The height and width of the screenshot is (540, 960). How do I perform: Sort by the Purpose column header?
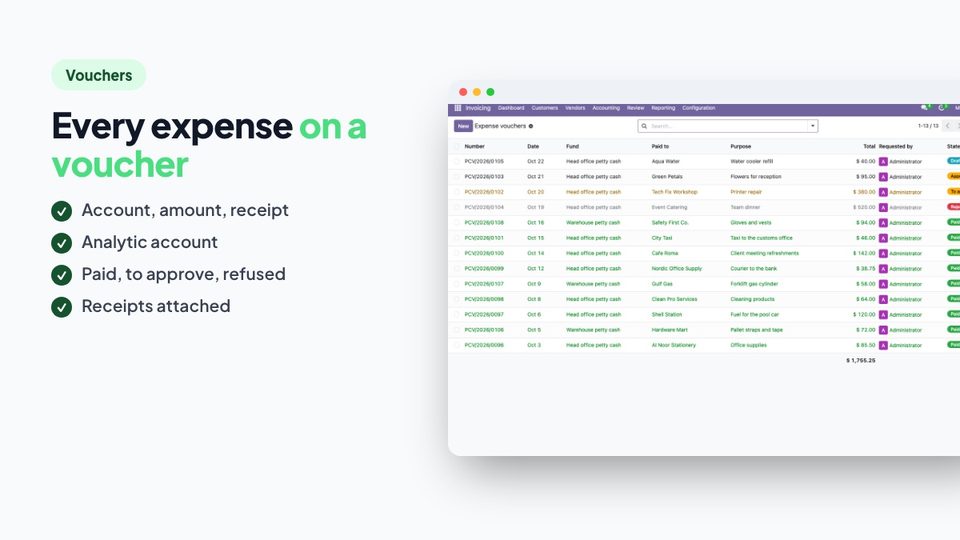click(741, 146)
